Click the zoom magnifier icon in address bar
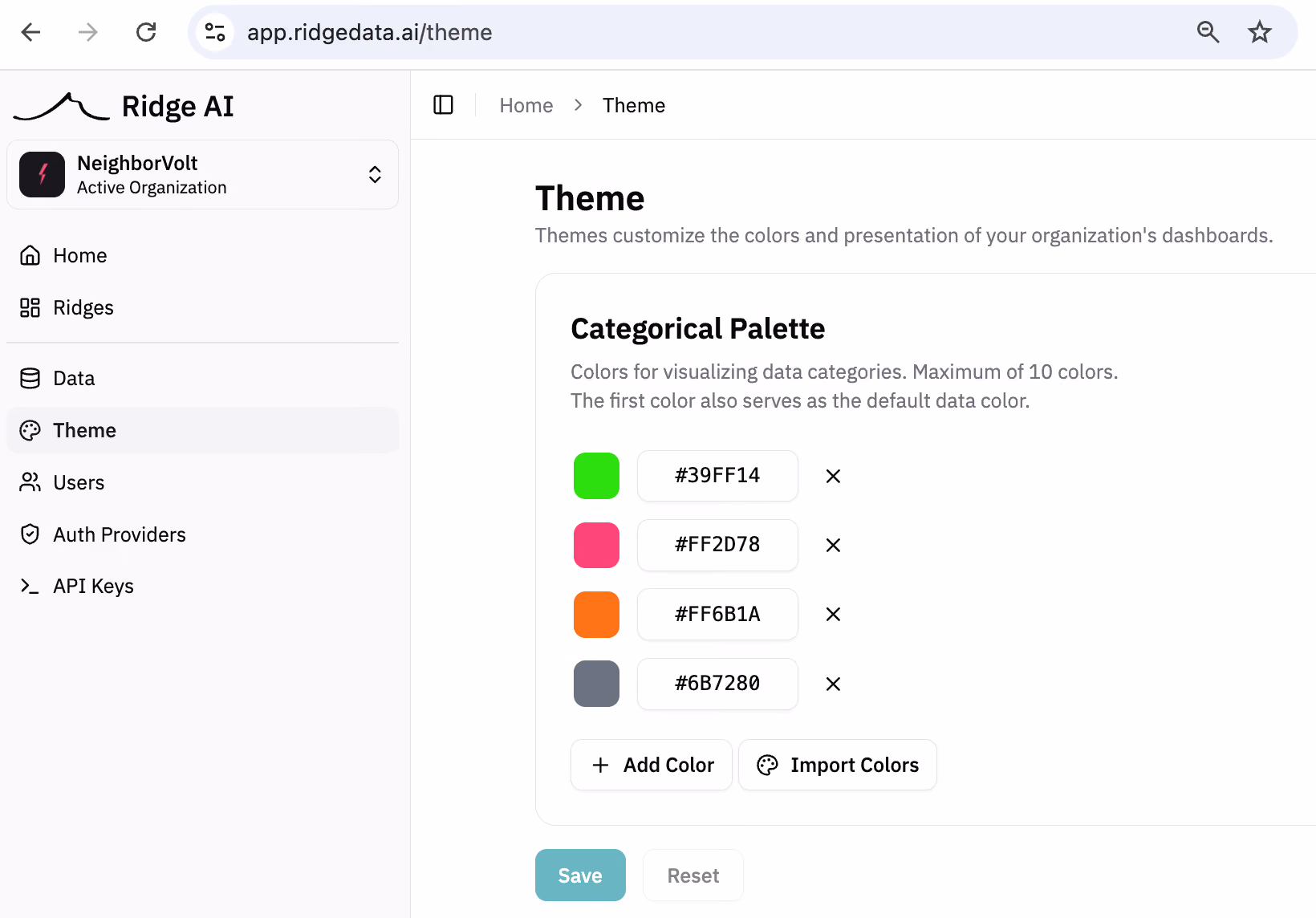Viewport: 1316px width, 918px height. 1208,32
